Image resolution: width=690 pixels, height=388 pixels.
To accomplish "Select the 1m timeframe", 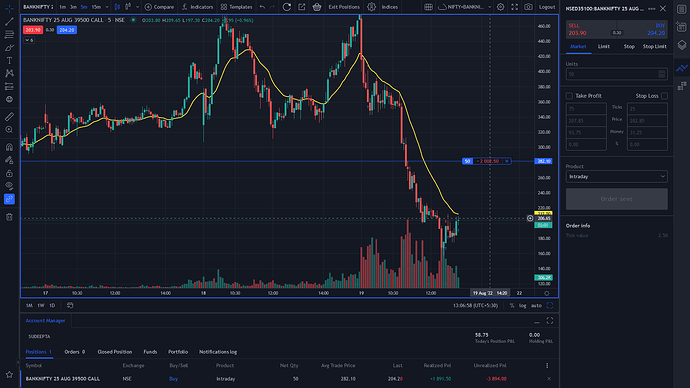I will [62, 7].
